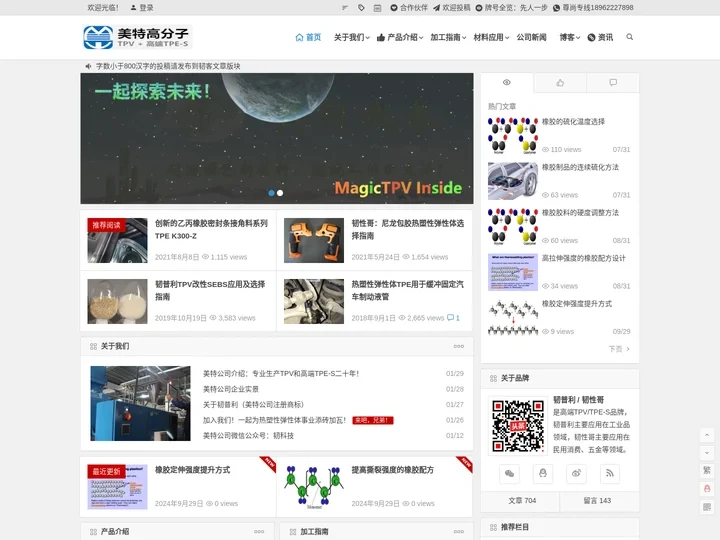Screen dimensions: 720x540
Task: Open article 提高撕裂强度的橡胶配方
Action: [393, 470]
